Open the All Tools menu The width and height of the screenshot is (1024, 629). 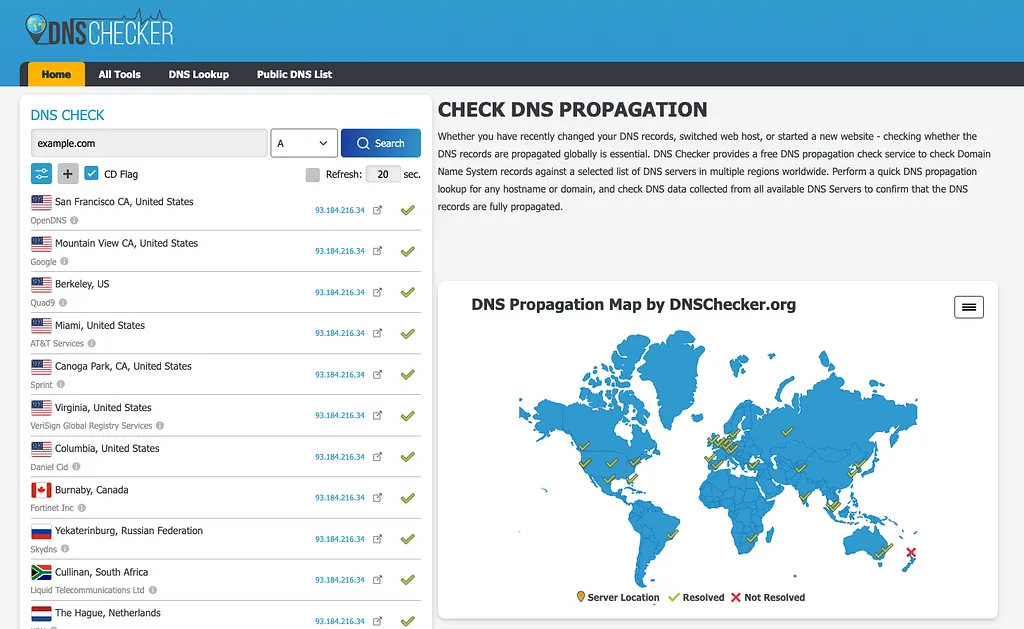click(120, 74)
